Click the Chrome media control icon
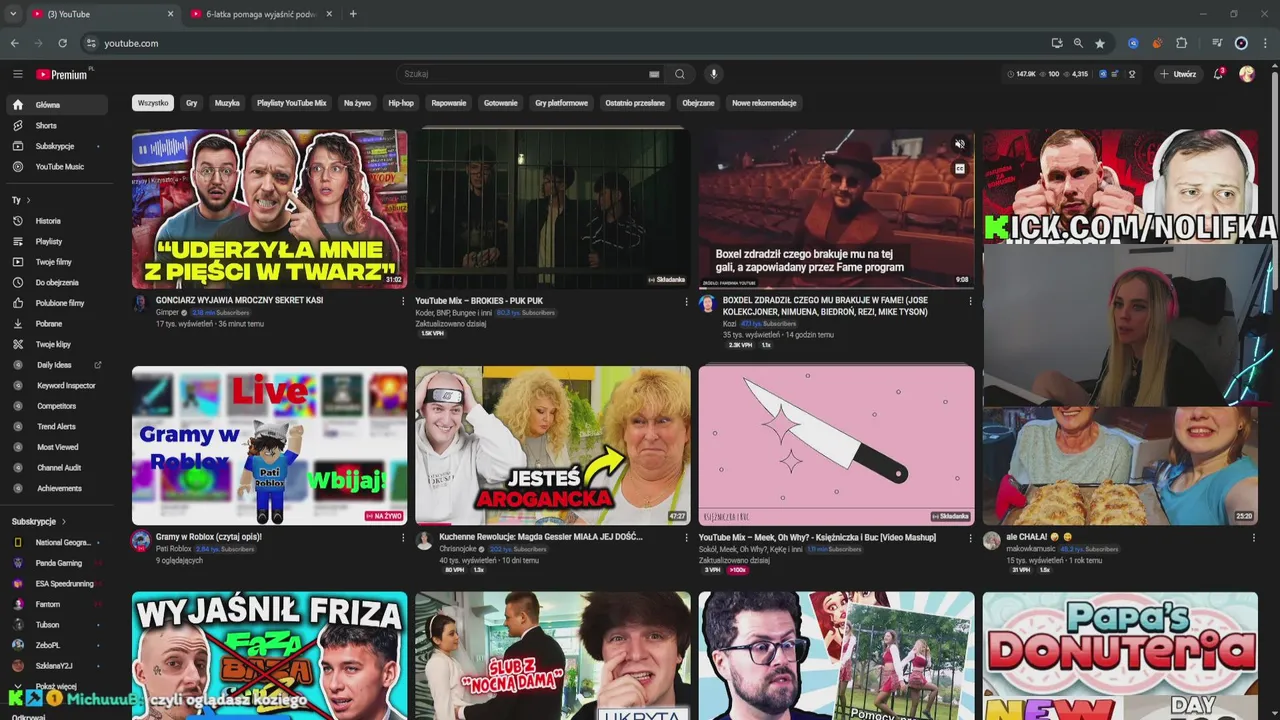 (x=1217, y=43)
